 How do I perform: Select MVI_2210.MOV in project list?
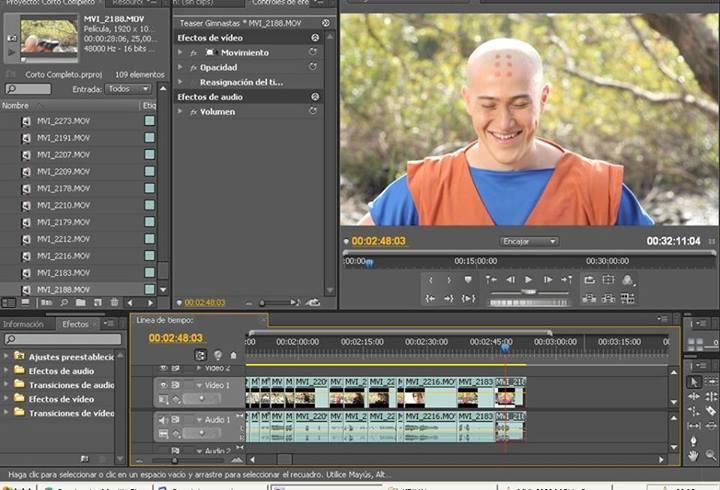coord(64,205)
